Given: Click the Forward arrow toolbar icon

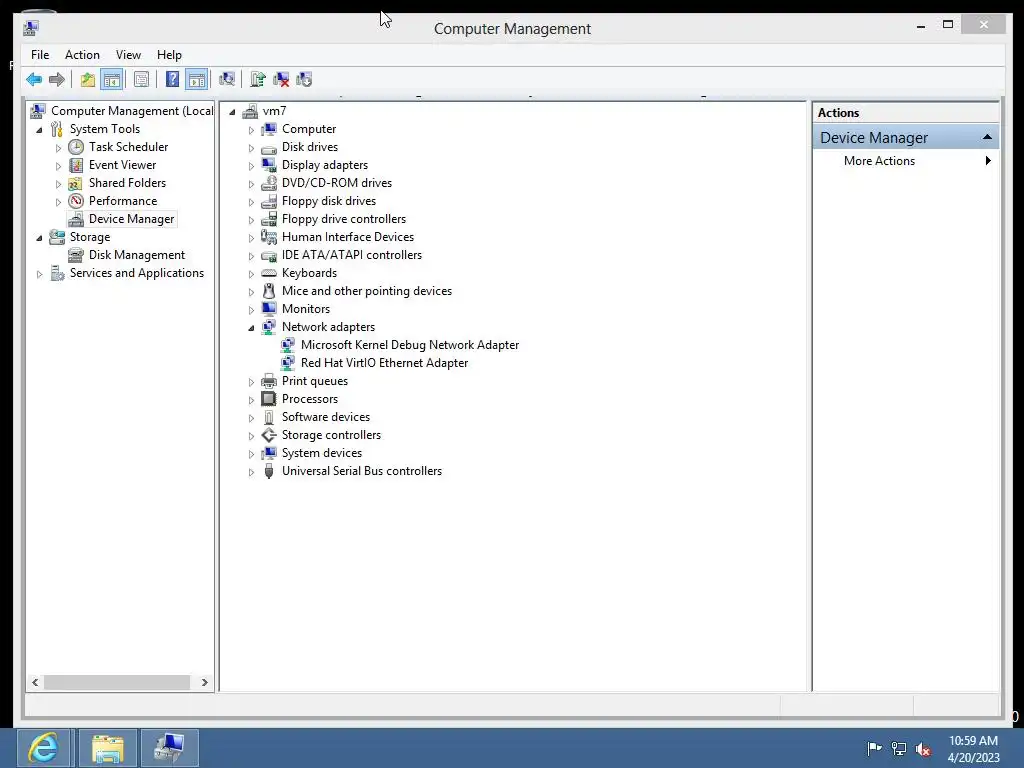Looking at the screenshot, I should pos(57,80).
